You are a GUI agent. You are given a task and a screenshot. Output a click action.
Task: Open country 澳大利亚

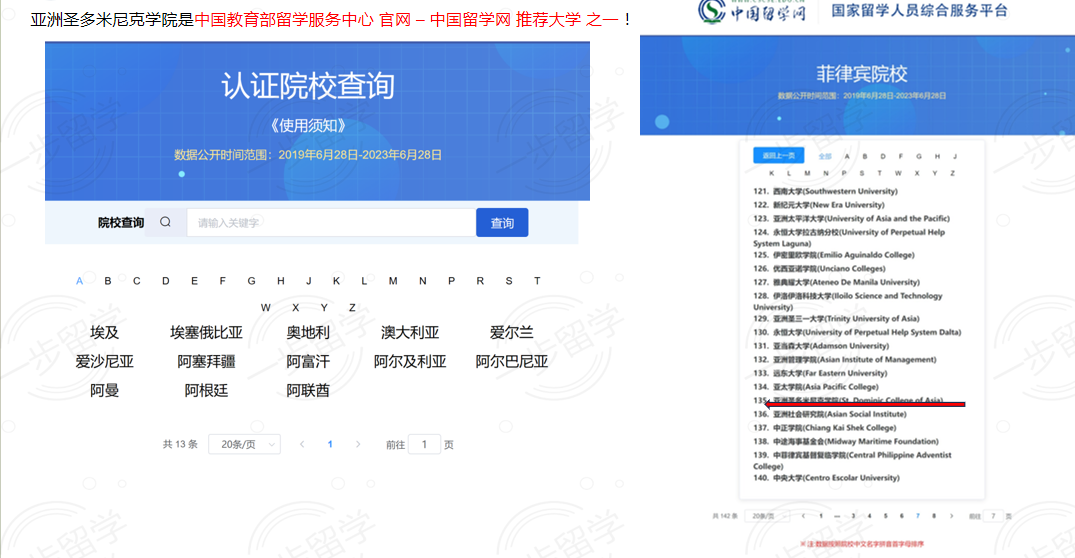tap(410, 332)
